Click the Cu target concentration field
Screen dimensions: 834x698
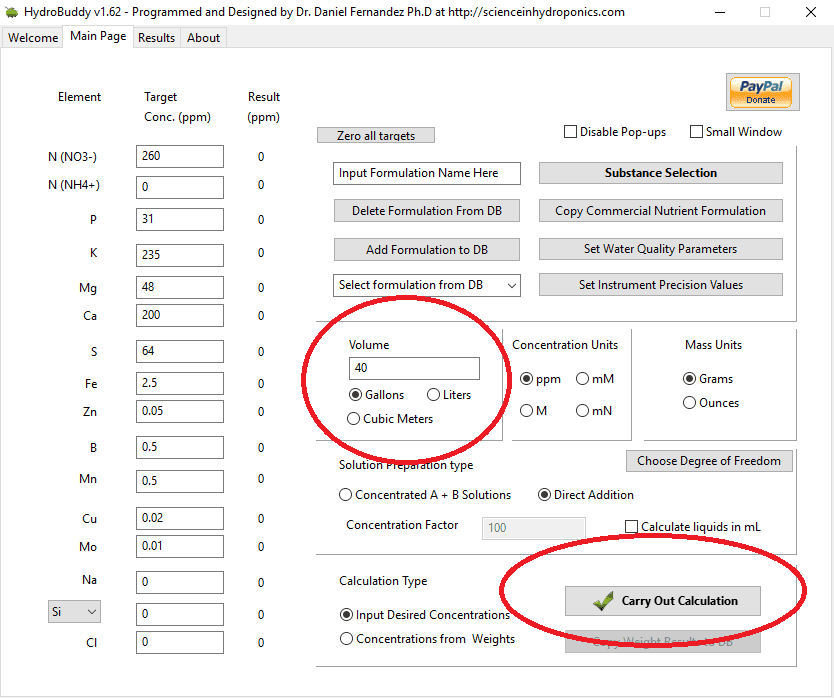(180, 518)
